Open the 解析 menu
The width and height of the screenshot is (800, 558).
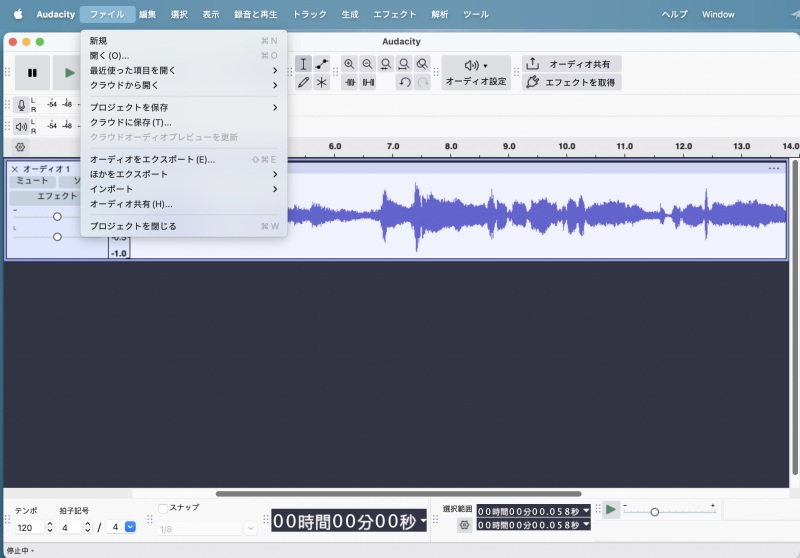click(440, 14)
